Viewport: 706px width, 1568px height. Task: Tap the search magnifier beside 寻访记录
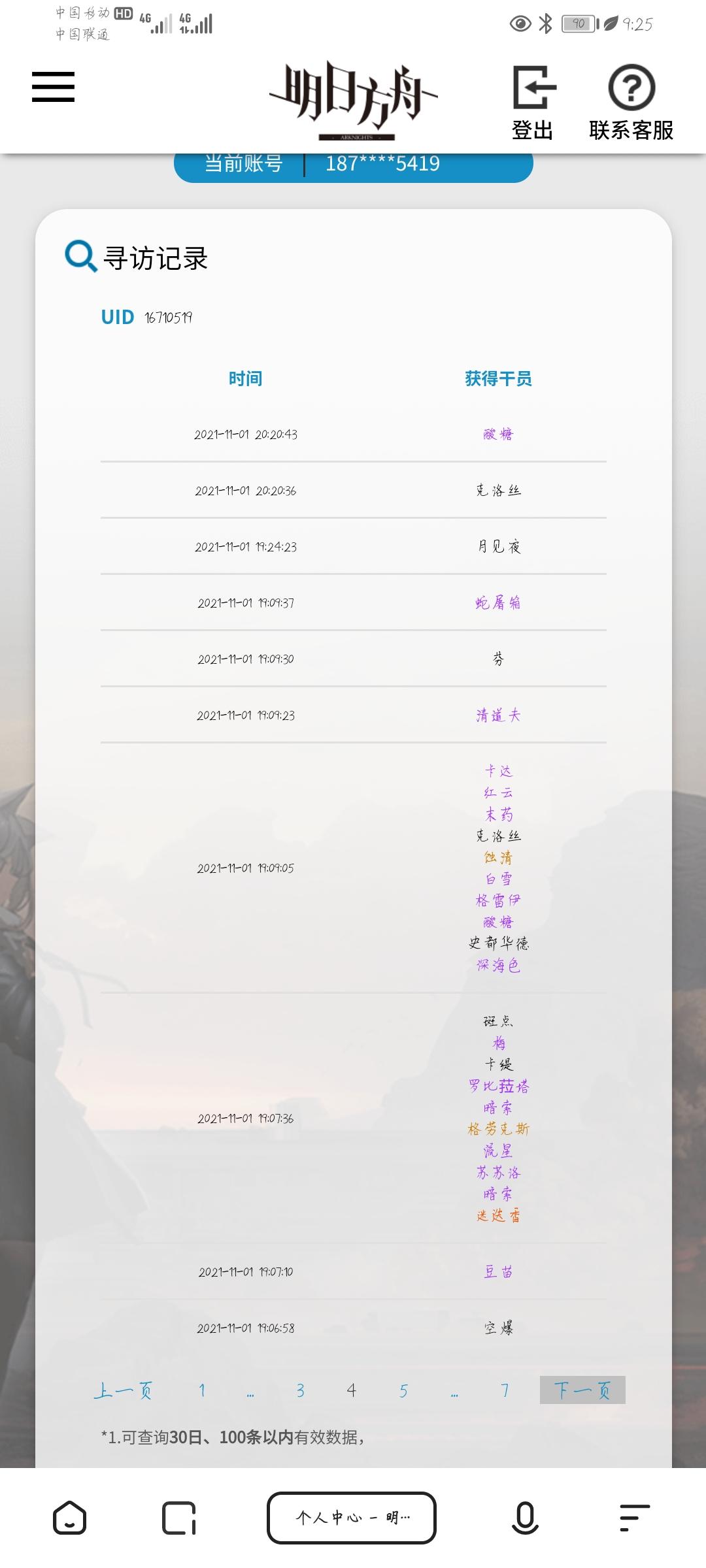click(x=81, y=256)
